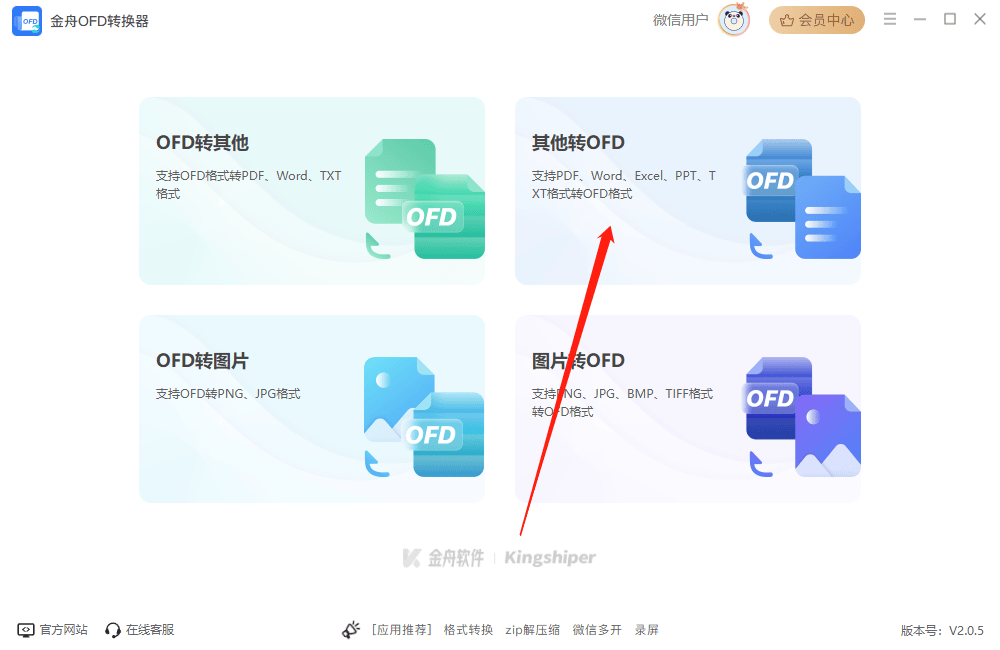Screen dimensions: 1000x650
Task: Open the 微信多开 recommended app link
Action: coord(597,630)
